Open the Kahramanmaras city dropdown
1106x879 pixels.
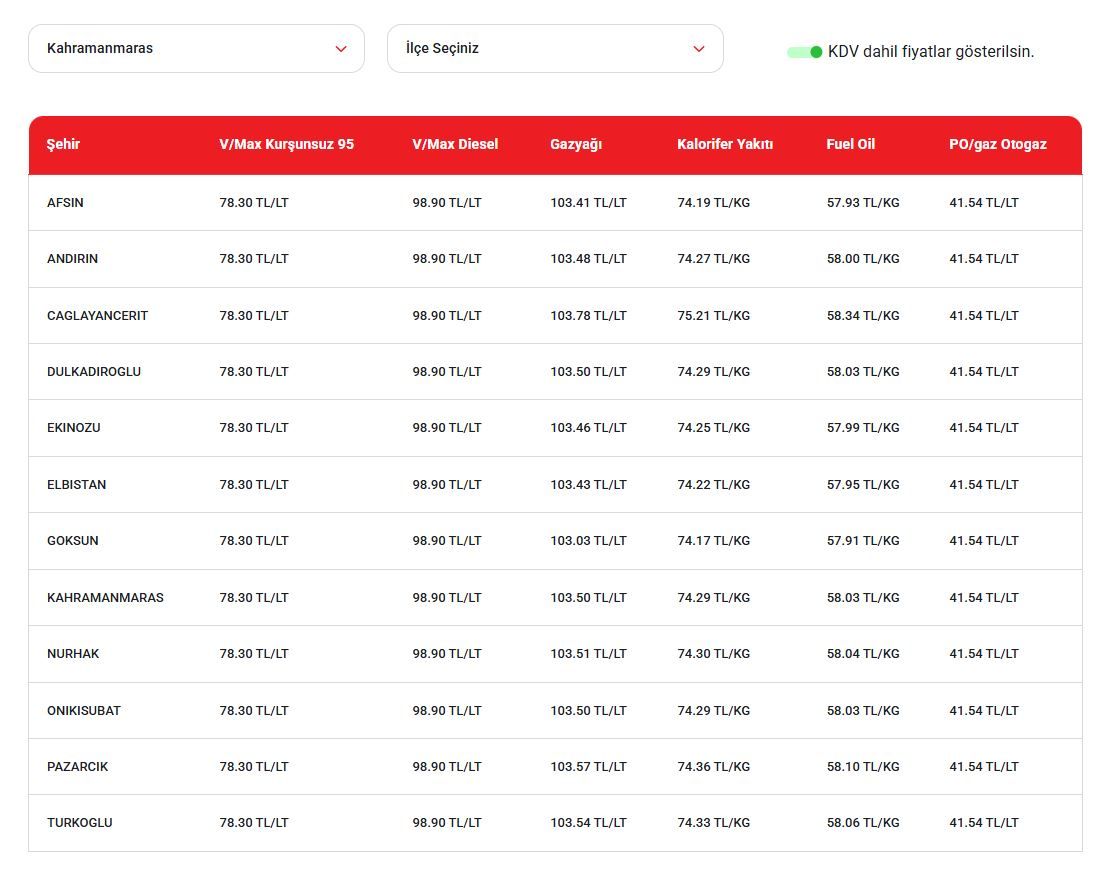(x=196, y=49)
